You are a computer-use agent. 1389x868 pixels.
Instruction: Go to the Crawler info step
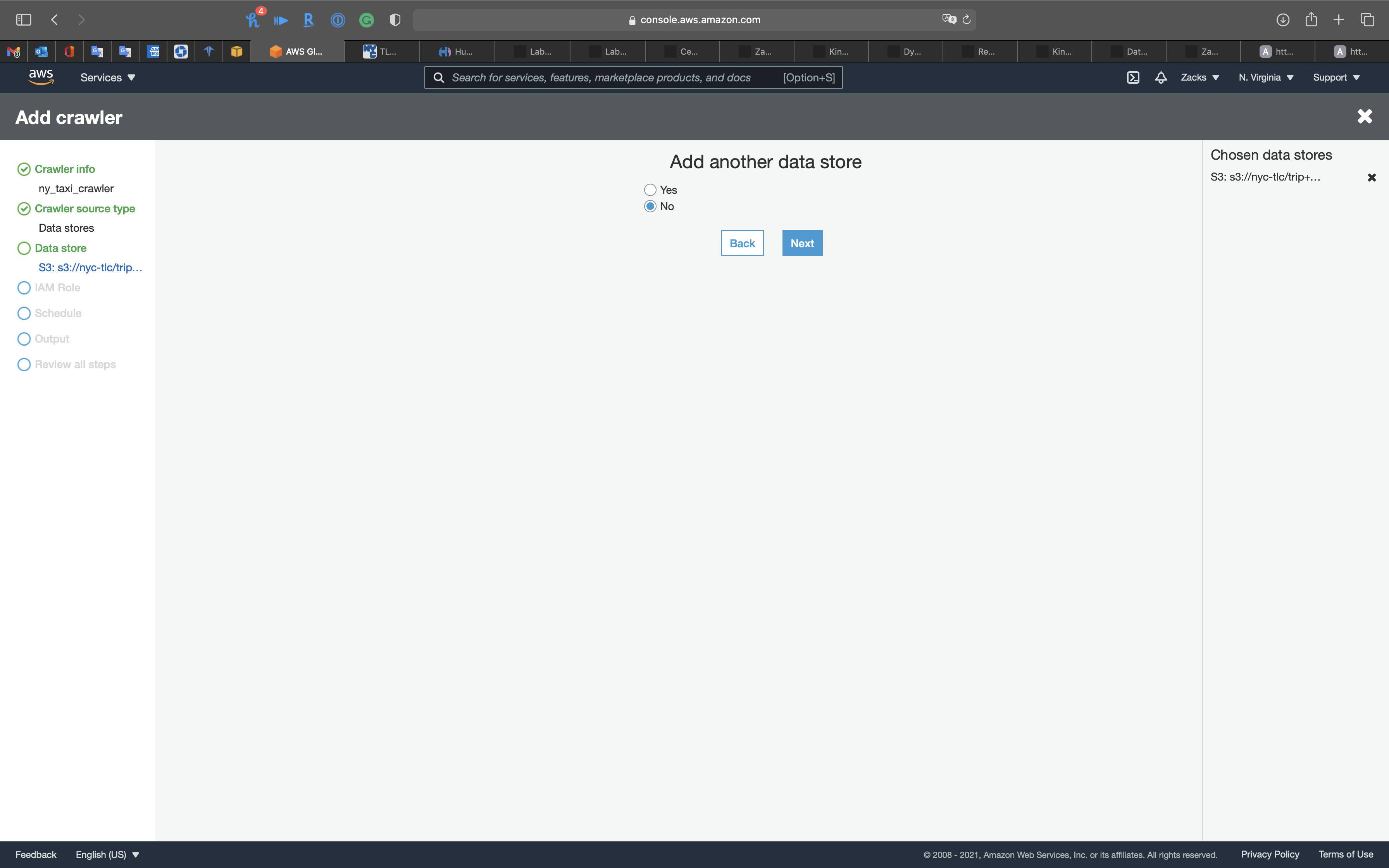[x=64, y=169]
